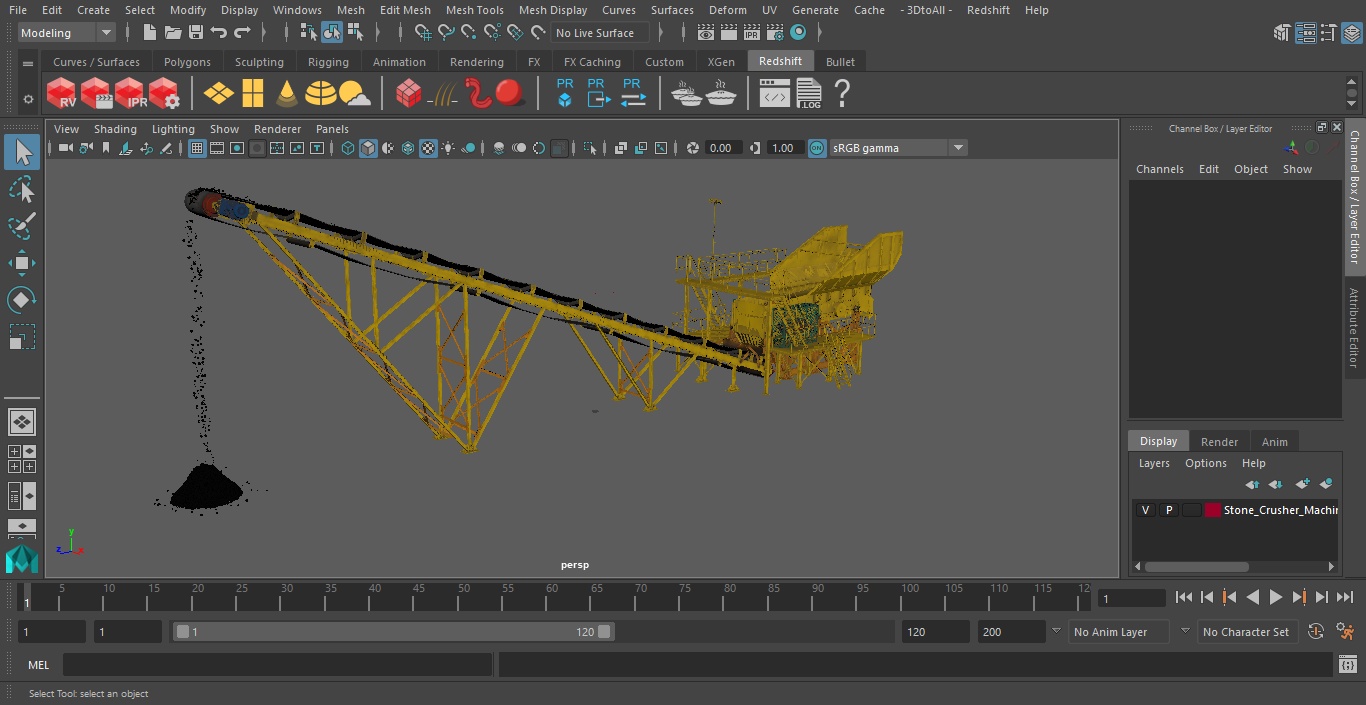Click the red layer color swatch
The height and width of the screenshot is (705, 1366).
pos(1213,510)
